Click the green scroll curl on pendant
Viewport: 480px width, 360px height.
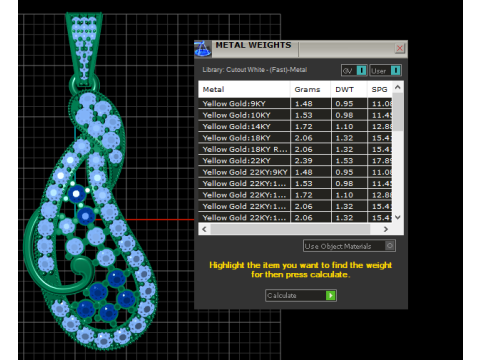click(82, 269)
